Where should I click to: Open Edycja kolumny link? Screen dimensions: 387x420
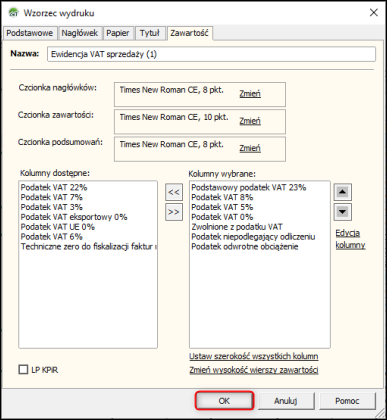pos(350,239)
